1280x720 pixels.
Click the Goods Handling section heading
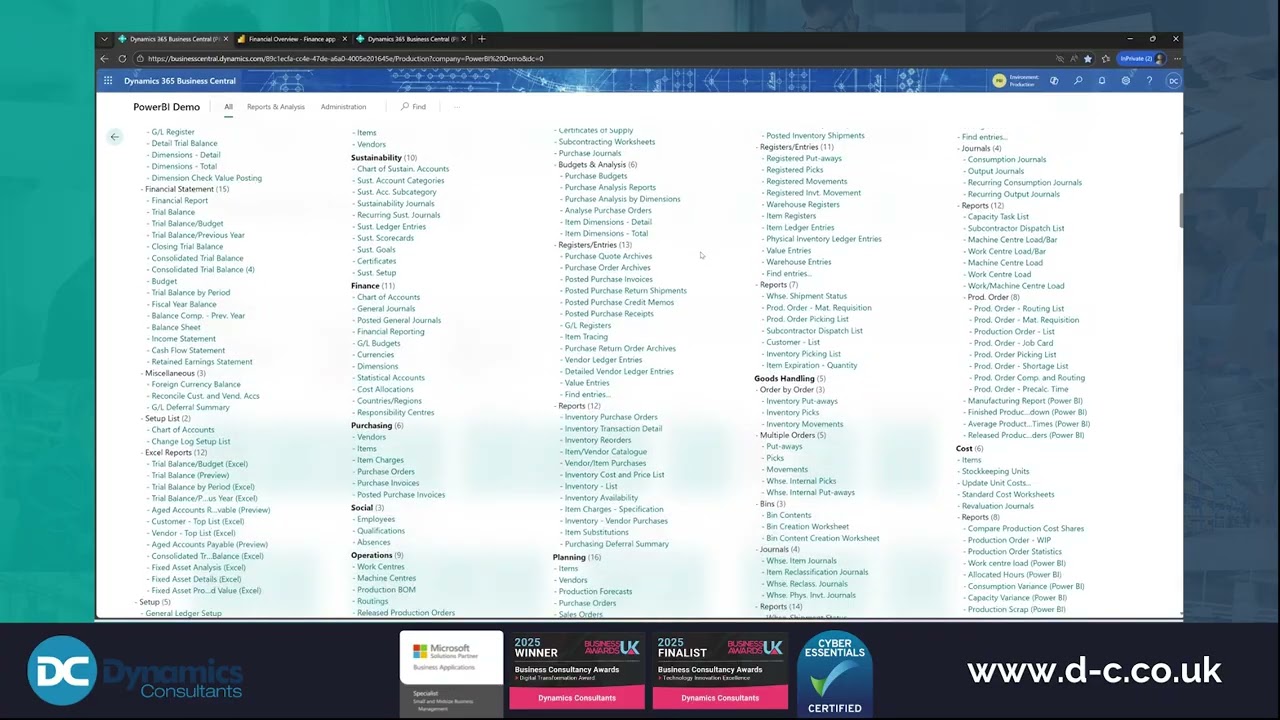tap(784, 379)
